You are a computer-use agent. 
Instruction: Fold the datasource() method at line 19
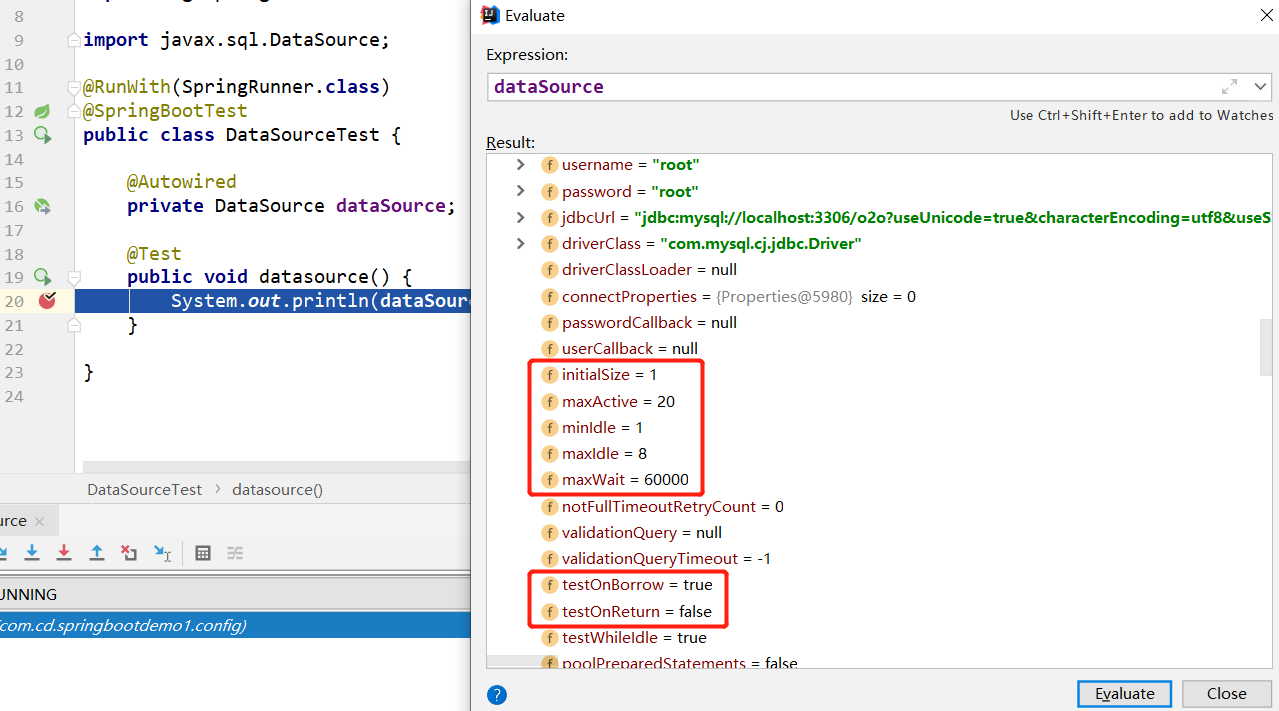tap(74, 277)
